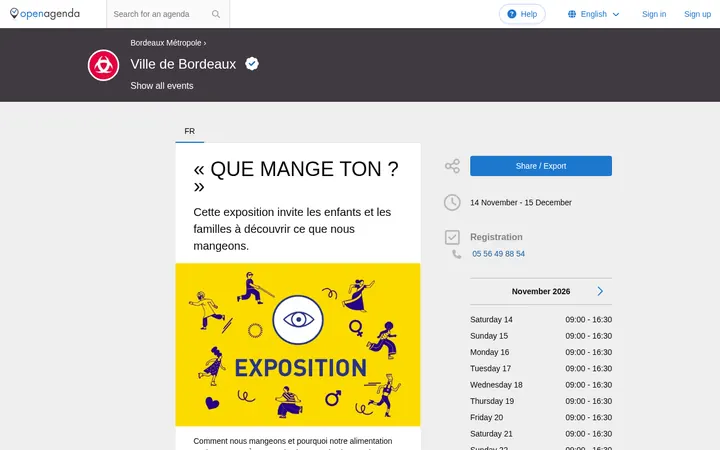
Task: Click the Wednesday 18 timing row
Action: click(541, 385)
